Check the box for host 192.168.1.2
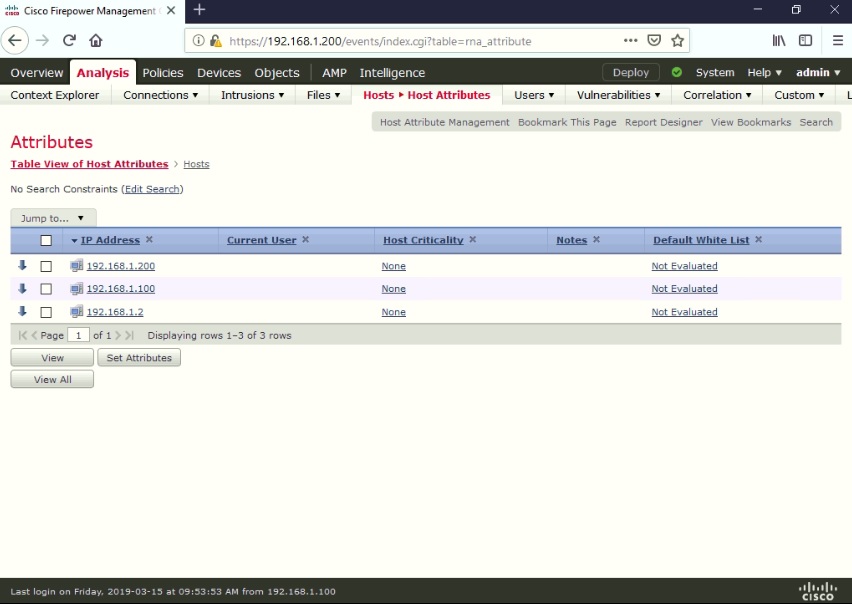Screen dimensions: 852x604 [46, 312]
